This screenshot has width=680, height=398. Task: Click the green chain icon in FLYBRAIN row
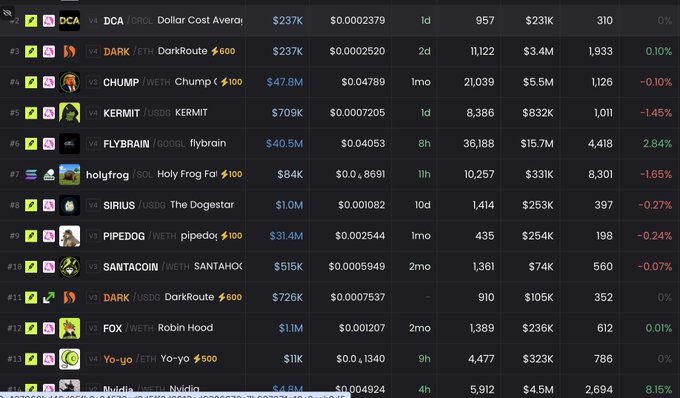point(31,144)
